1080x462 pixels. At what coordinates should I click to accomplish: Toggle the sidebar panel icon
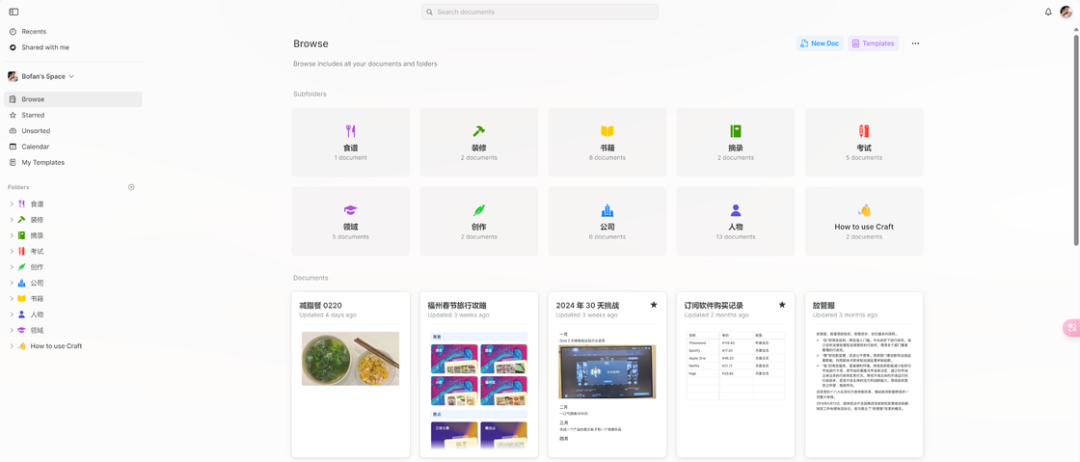coord(13,12)
